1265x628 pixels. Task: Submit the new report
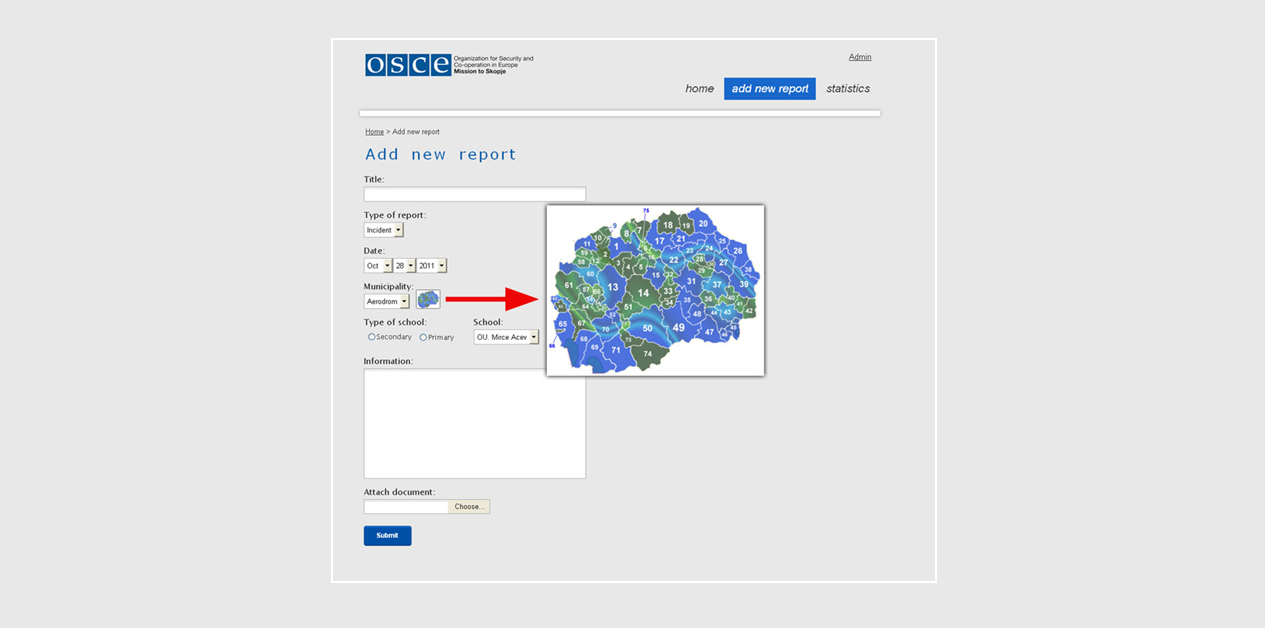[387, 536]
